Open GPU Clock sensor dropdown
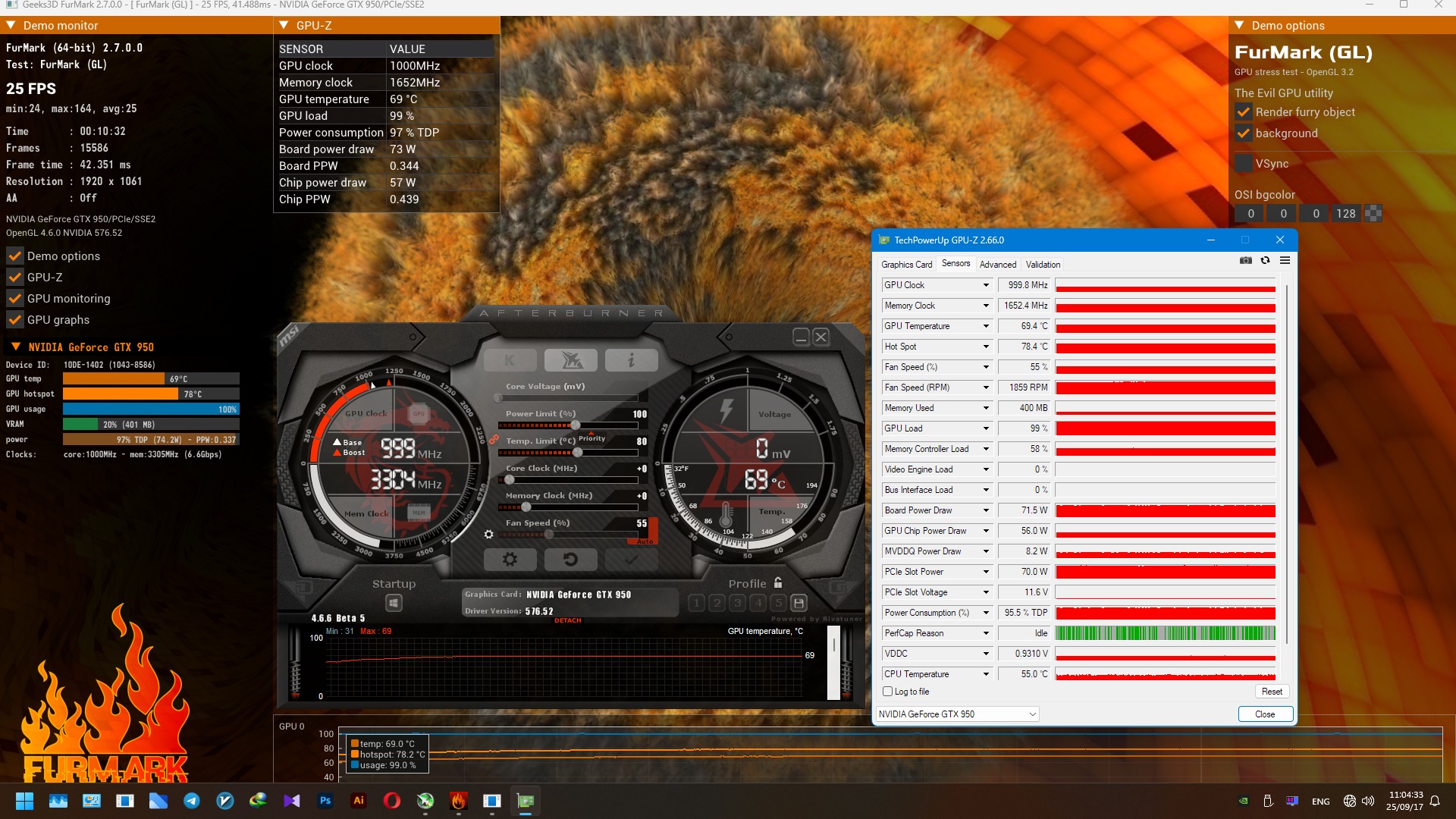This screenshot has height=819, width=1456. click(x=987, y=285)
